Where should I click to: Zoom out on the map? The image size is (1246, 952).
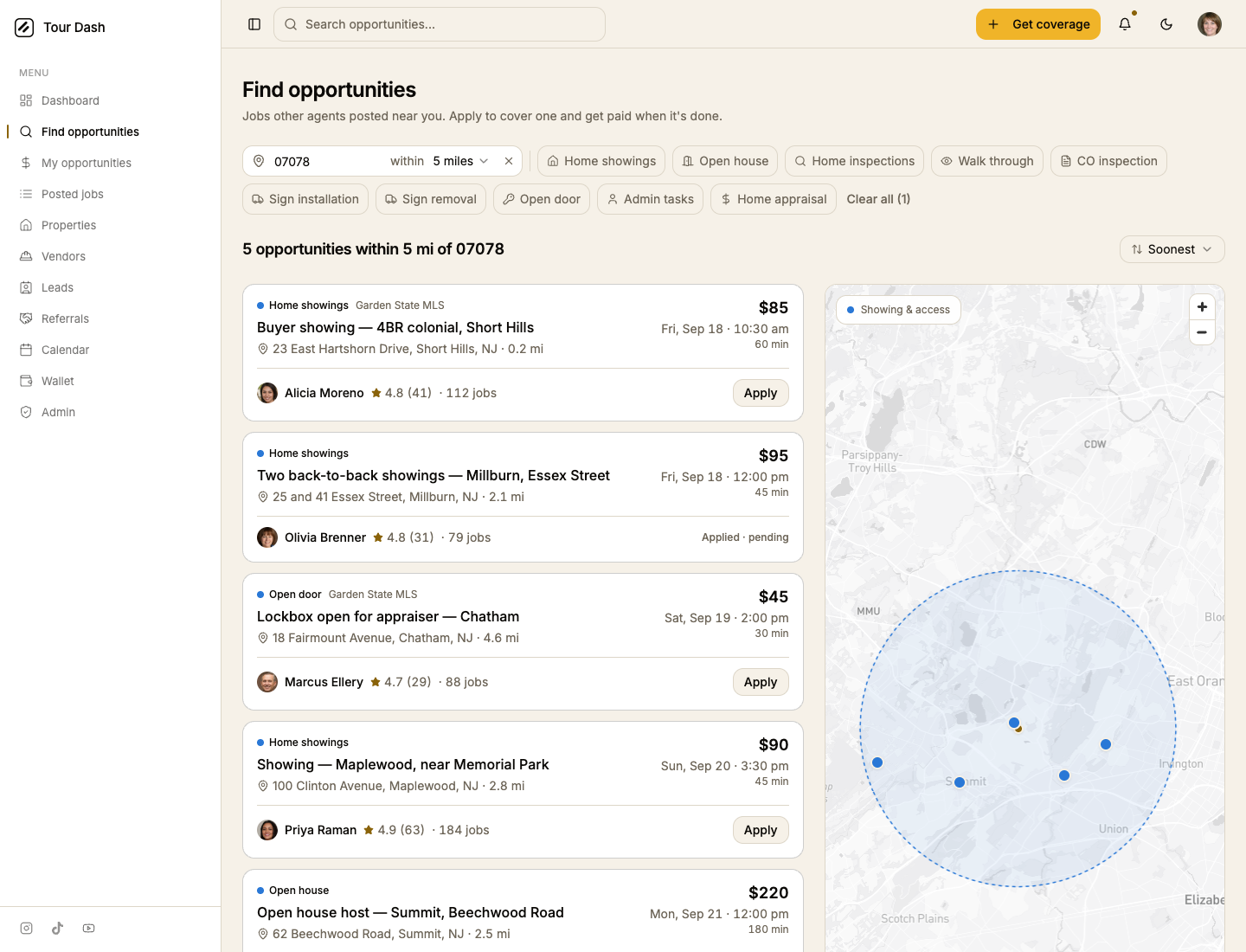coord(1202,332)
